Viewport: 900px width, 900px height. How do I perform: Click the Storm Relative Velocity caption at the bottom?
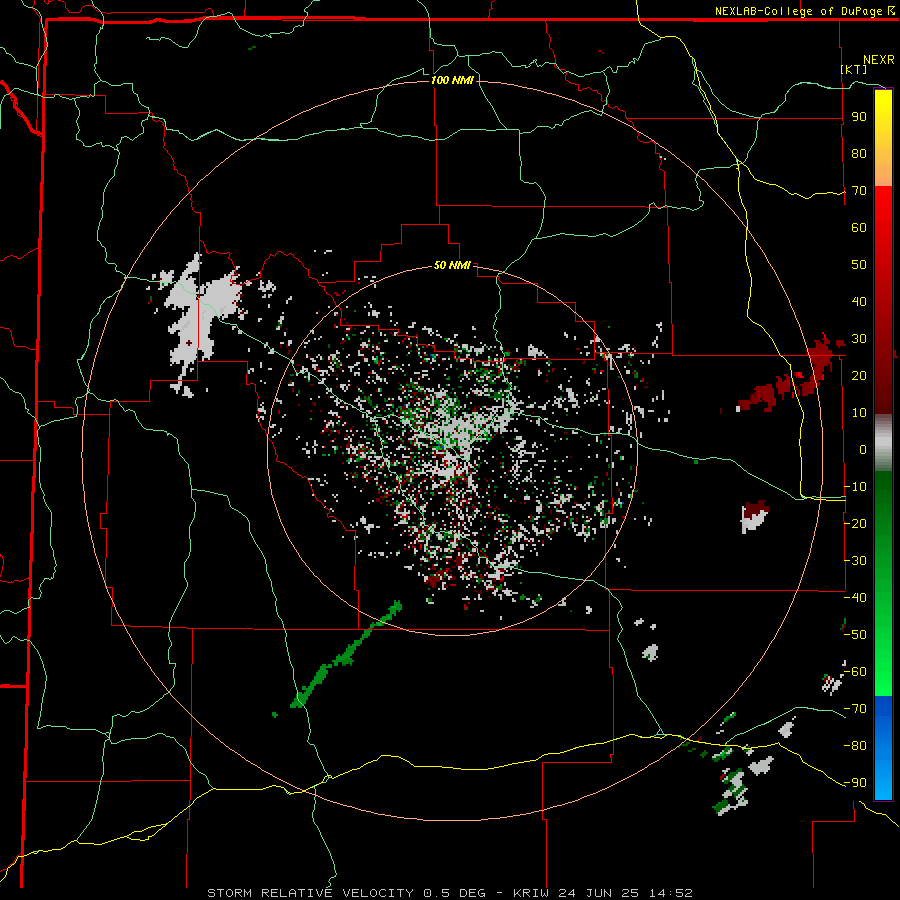(450, 893)
